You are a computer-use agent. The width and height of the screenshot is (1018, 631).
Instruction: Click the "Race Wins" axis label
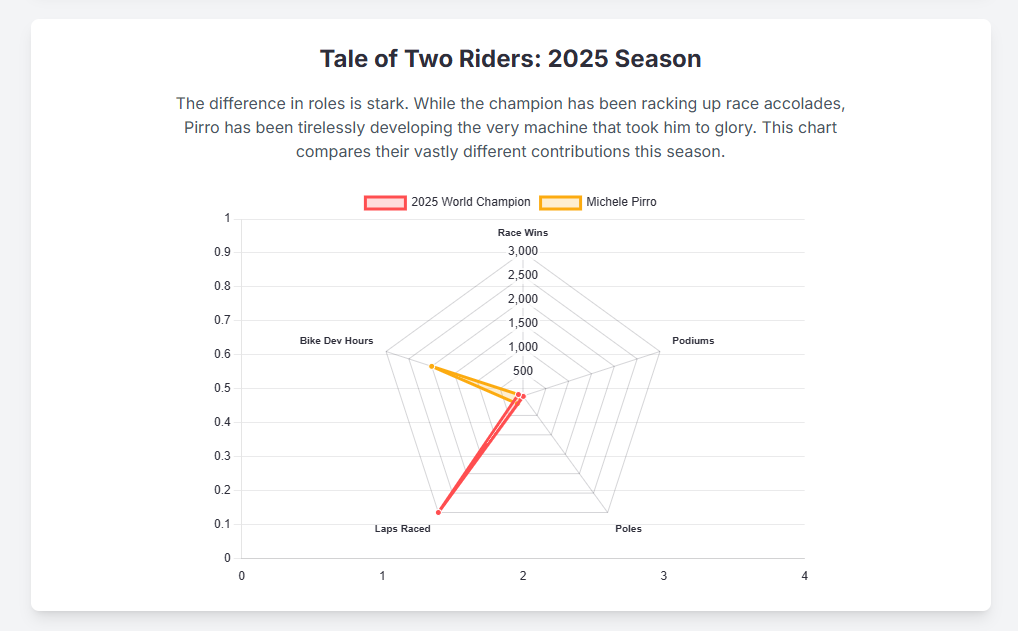pyautogui.click(x=523, y=233)
